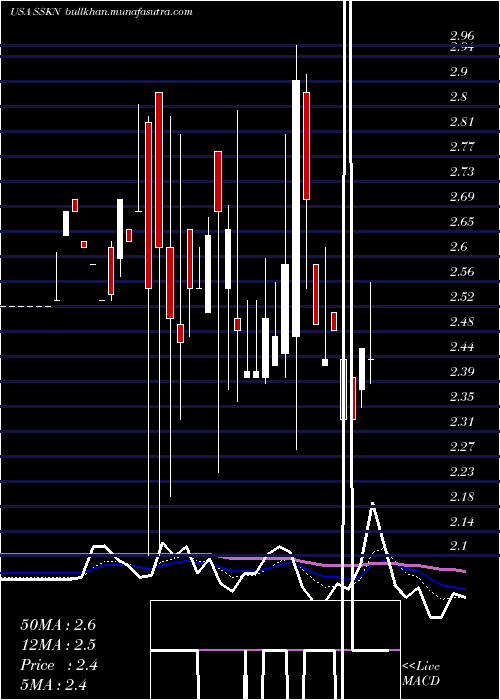The width and height of the screenshot is (500, 700).
Task: Select the 2.23 price axis label
Action: pos(462,471)
